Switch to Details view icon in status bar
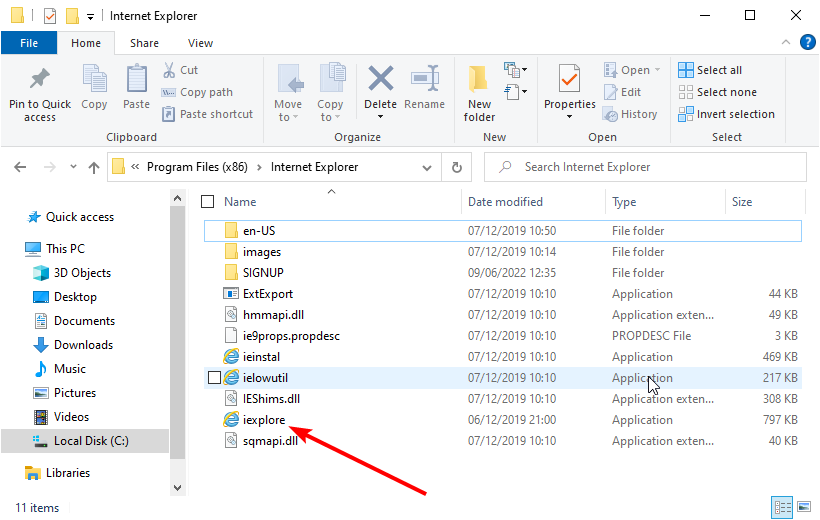This screenshot has width=820, height=520. 782,507
